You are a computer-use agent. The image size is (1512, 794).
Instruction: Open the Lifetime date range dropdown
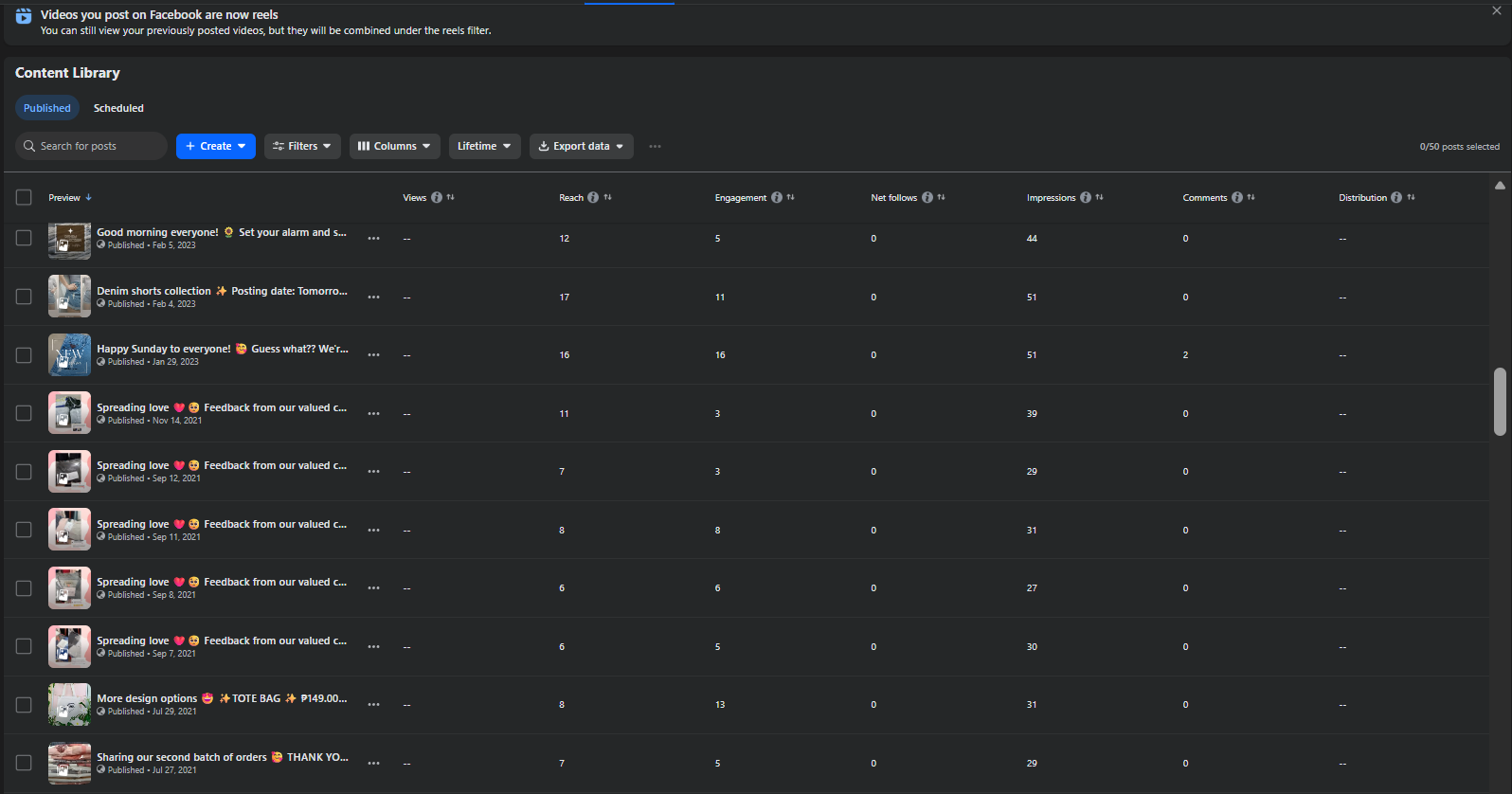click(x=484, y=147)
